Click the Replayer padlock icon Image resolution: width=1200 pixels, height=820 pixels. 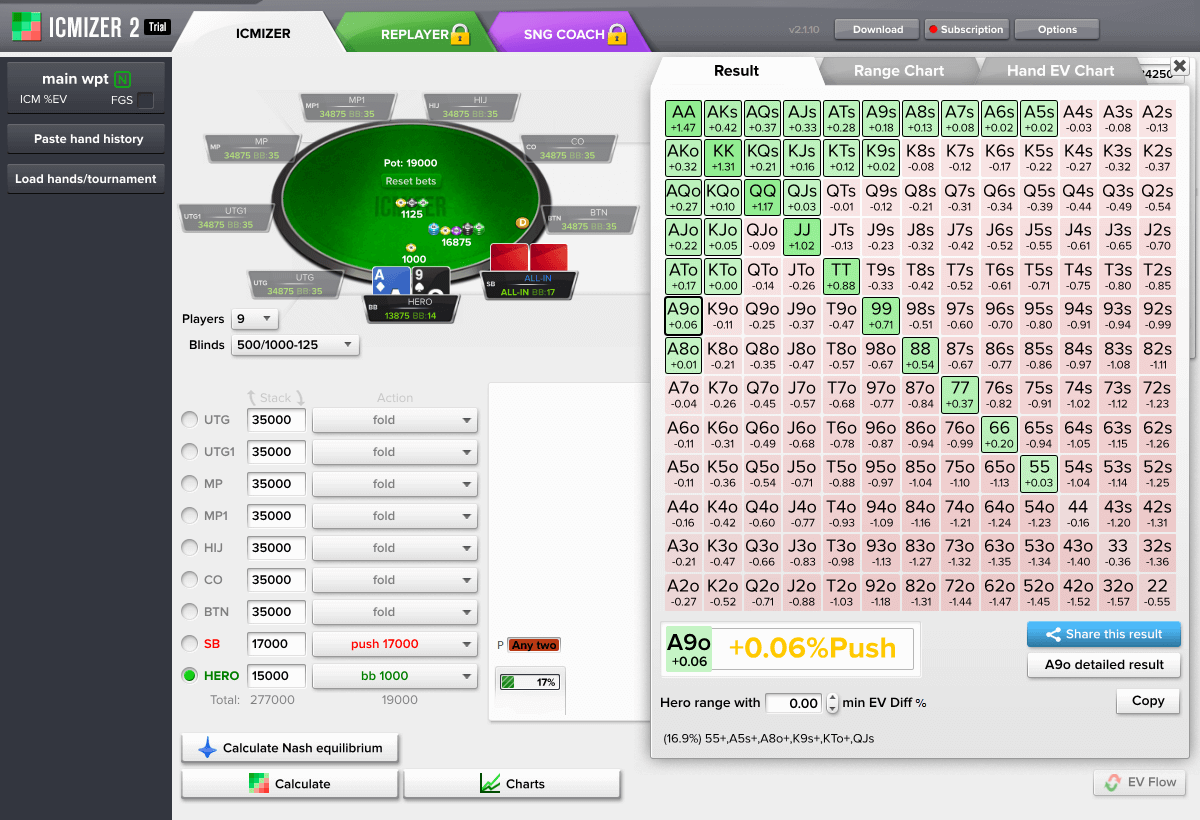[x=460, y=35]
